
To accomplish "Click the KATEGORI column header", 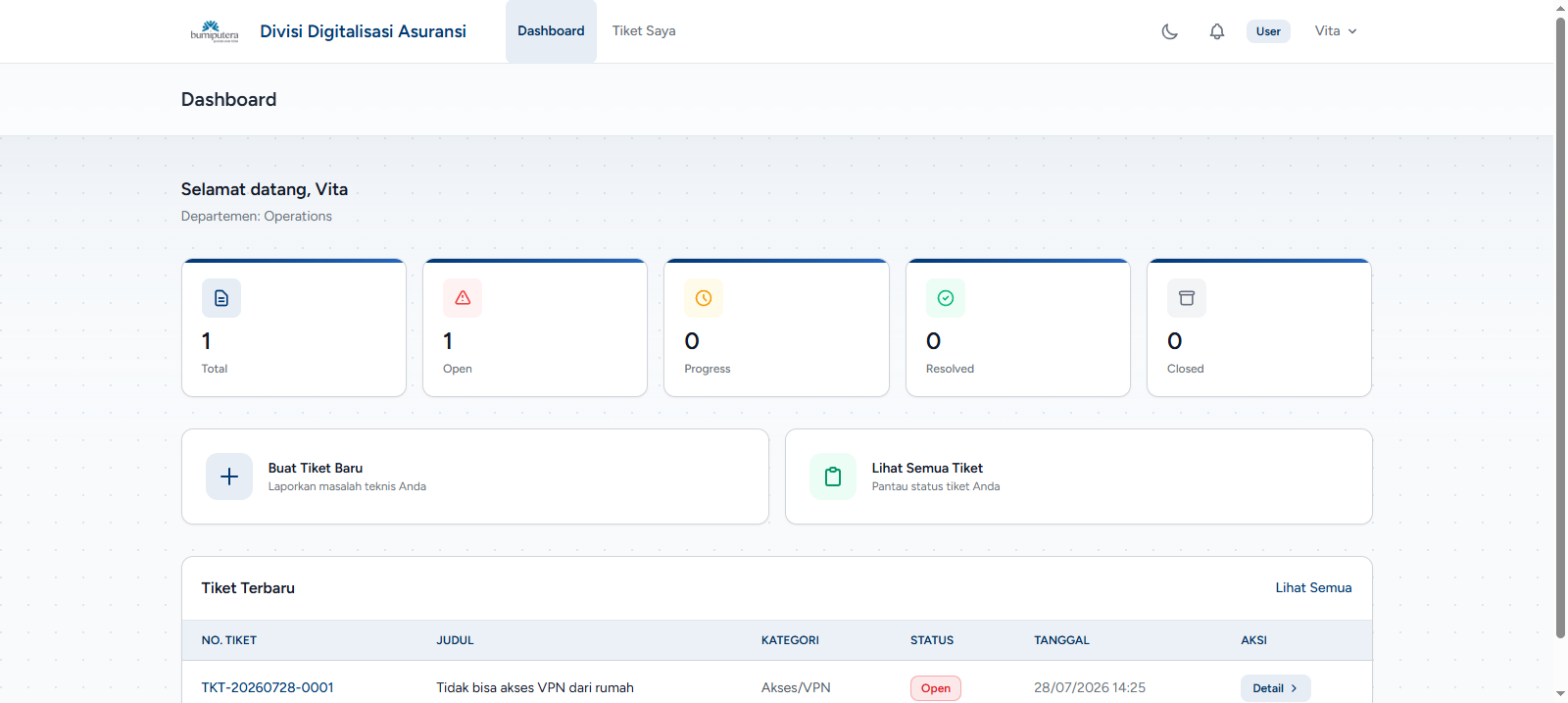I will point(790,640).
